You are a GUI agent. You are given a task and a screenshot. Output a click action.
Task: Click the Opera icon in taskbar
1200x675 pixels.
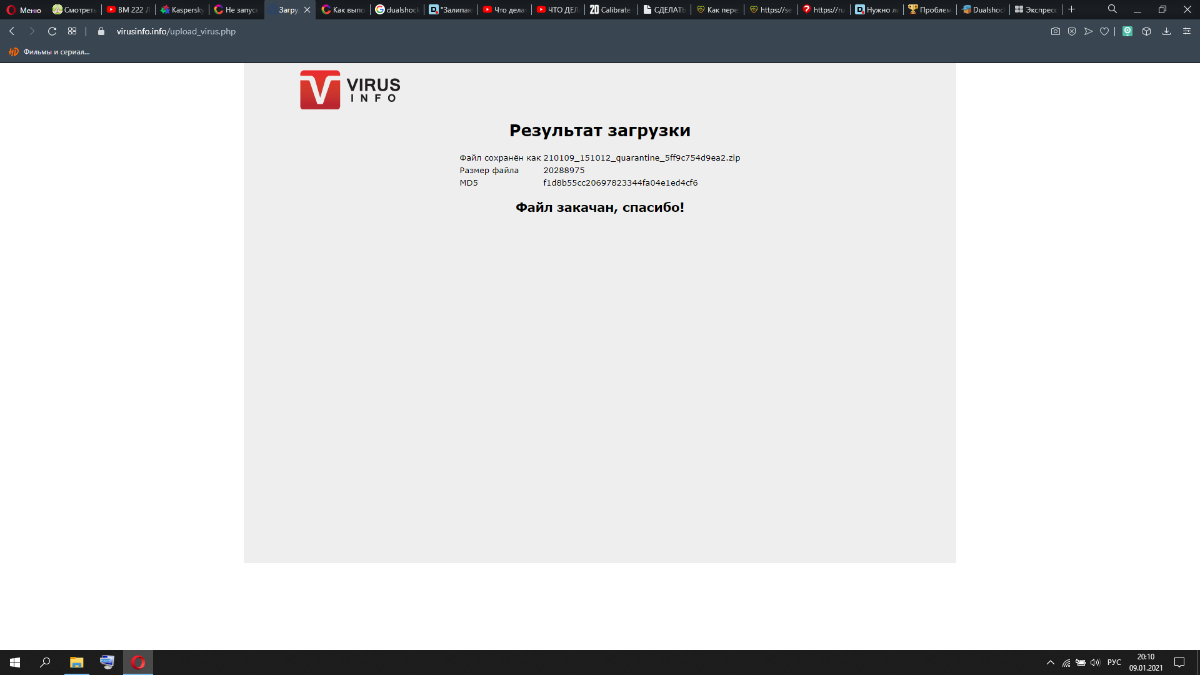138,662
